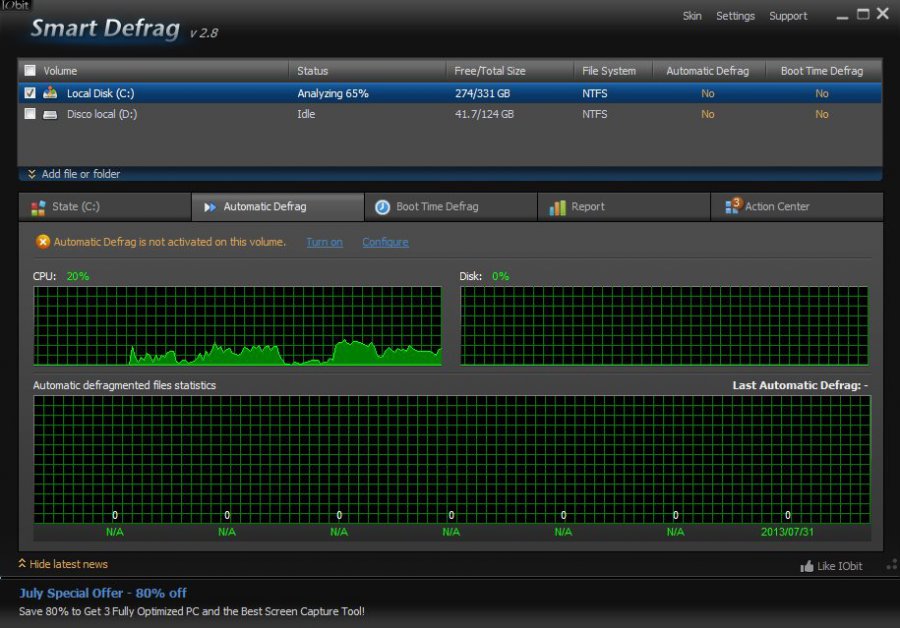Click the Boot Time Defrag clock icon
Image resolution: width=900 pixels, height=628 pixels.
[x=382, y=207]
